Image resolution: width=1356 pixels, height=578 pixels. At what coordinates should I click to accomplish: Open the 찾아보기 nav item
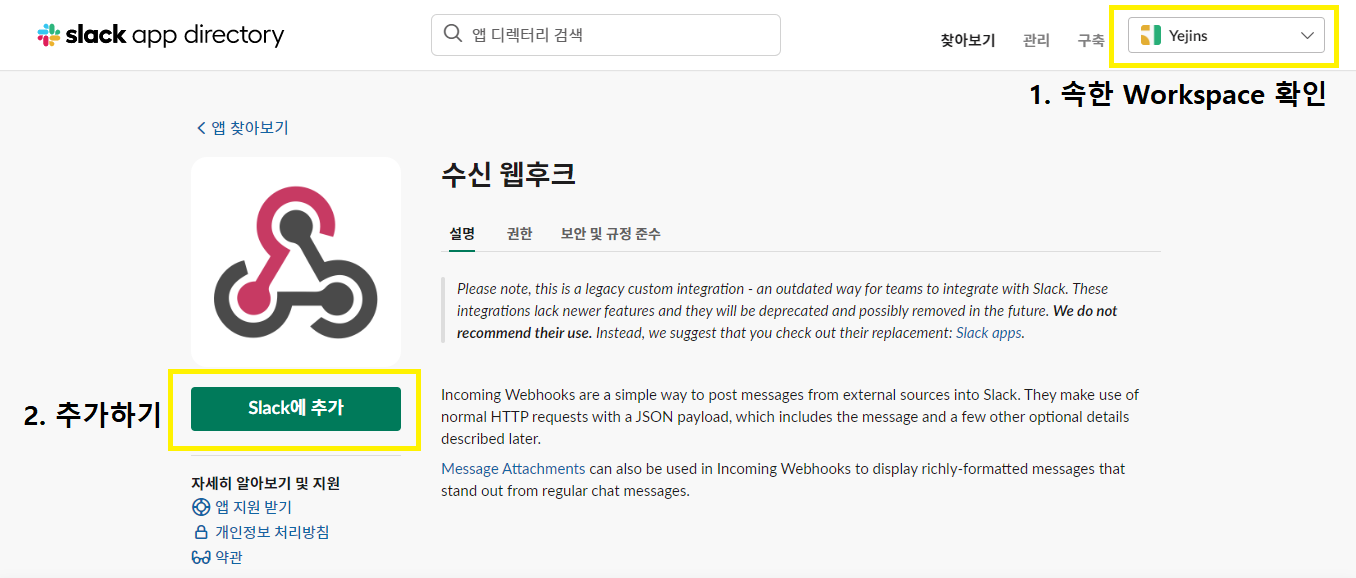click(x=968, y=40)
